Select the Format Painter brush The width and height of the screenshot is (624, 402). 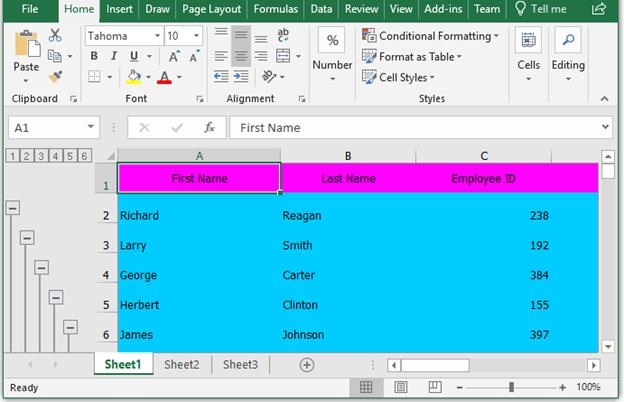pos(55,76)
